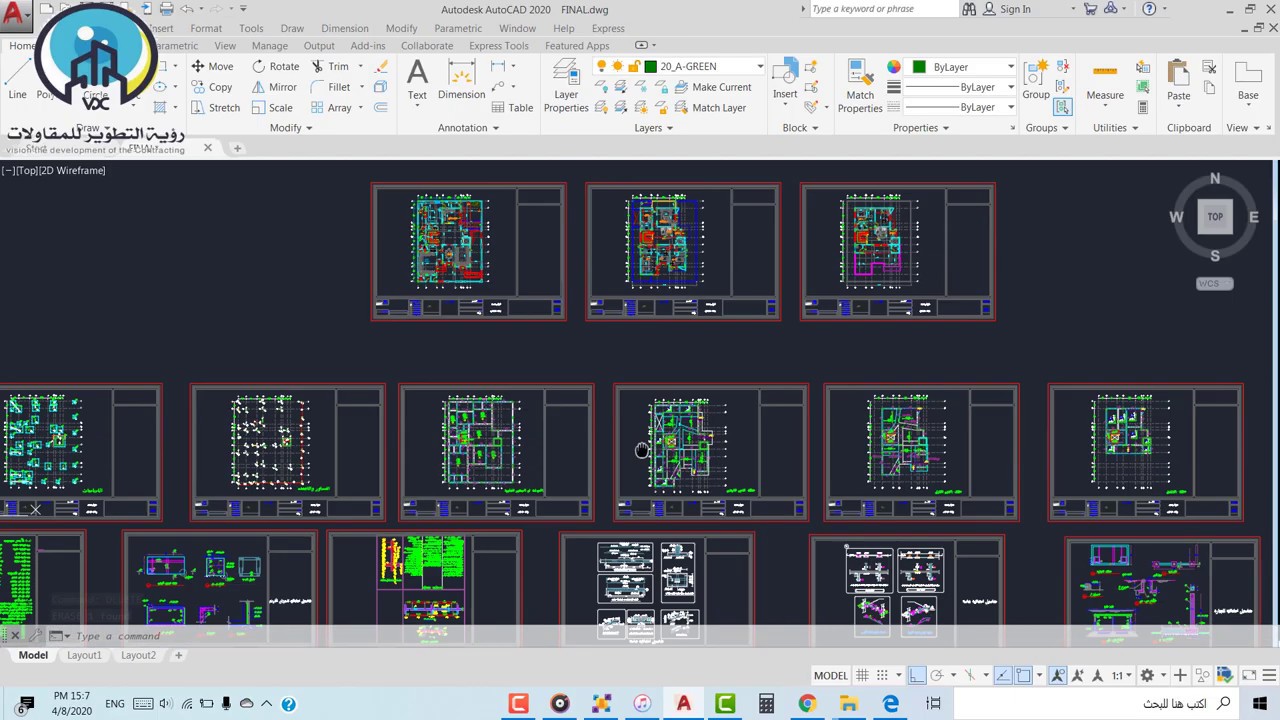Viewport: 1280px width, 720px height.
Task: Expand the Layers panel
Action: point(654,128)
